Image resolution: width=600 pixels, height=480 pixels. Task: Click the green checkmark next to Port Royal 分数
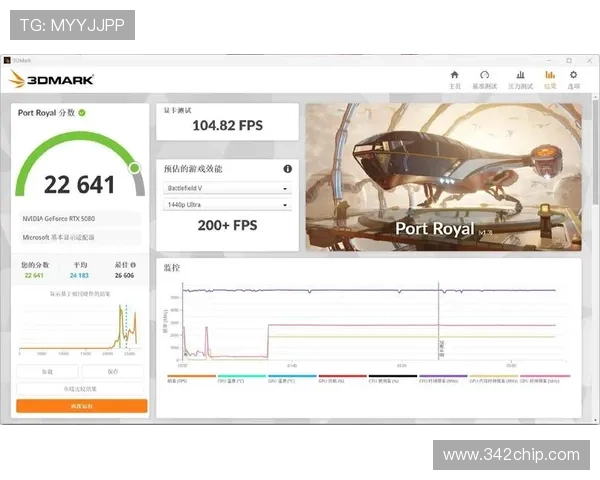click(82, 113)
